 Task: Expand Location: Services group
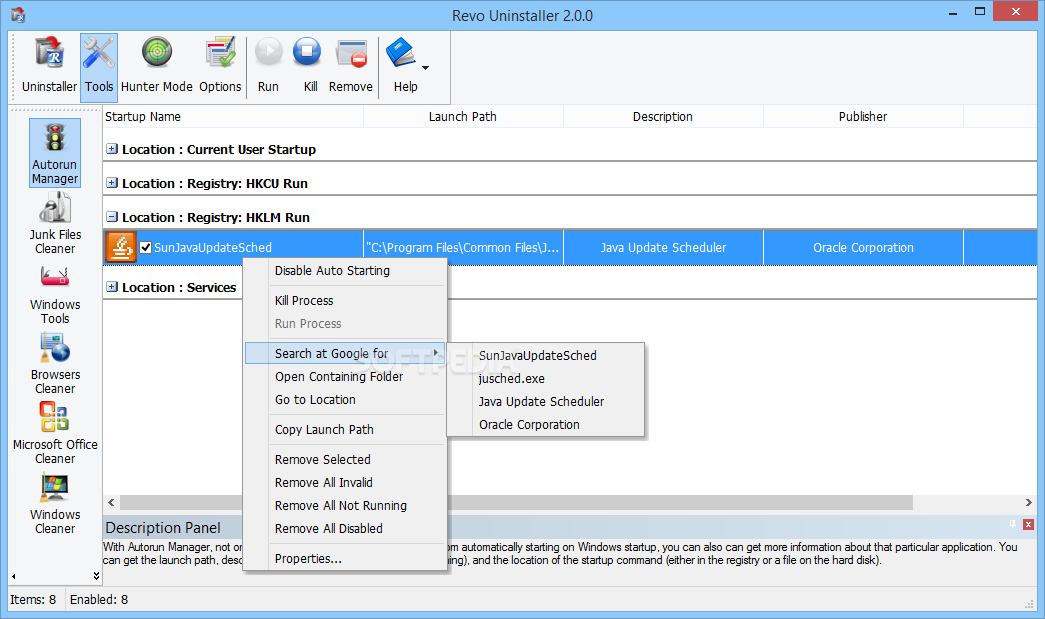click(112, 287)
